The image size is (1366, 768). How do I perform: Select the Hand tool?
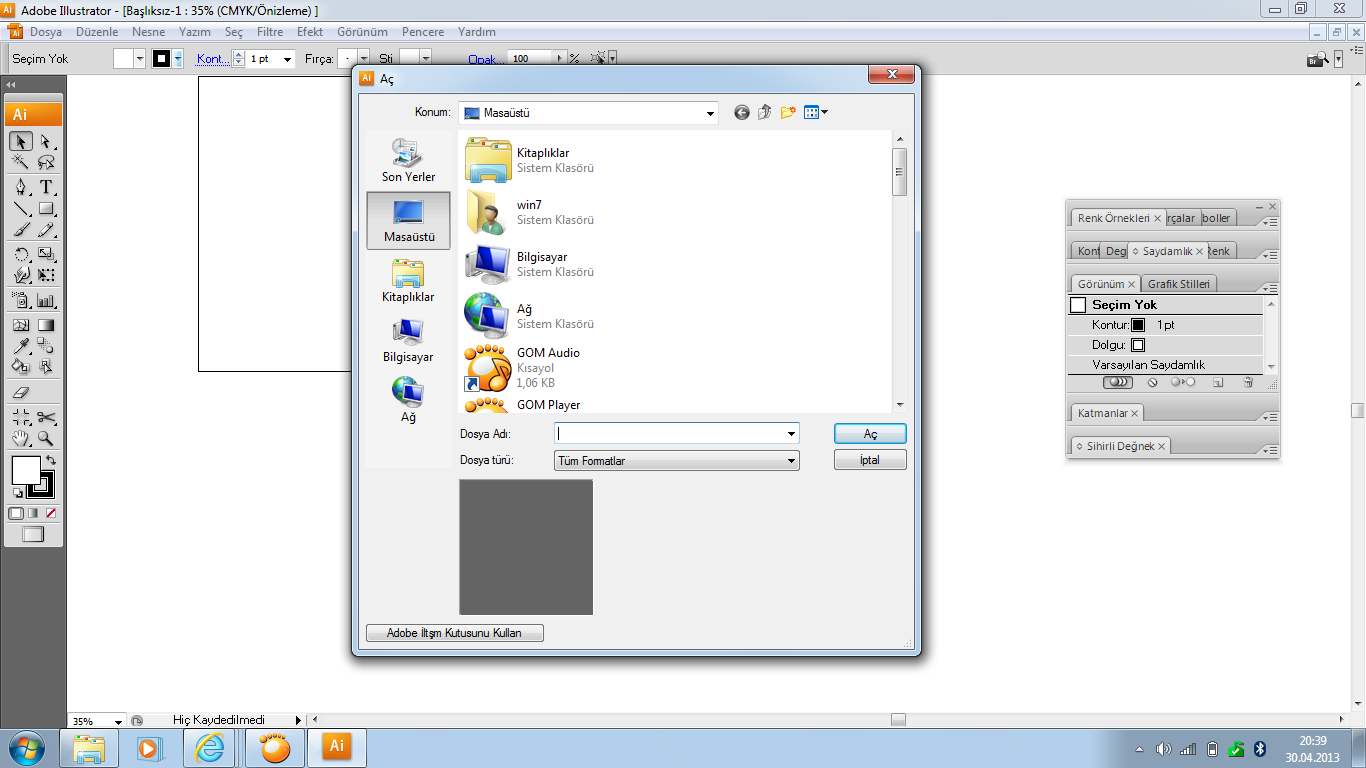22,438
